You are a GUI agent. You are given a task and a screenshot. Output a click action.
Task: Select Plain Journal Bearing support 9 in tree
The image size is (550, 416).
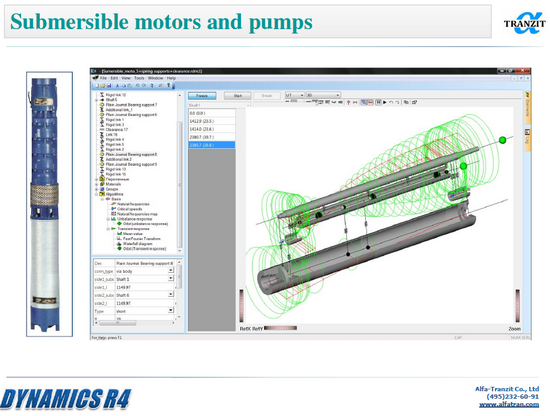(x=131, y=164)
